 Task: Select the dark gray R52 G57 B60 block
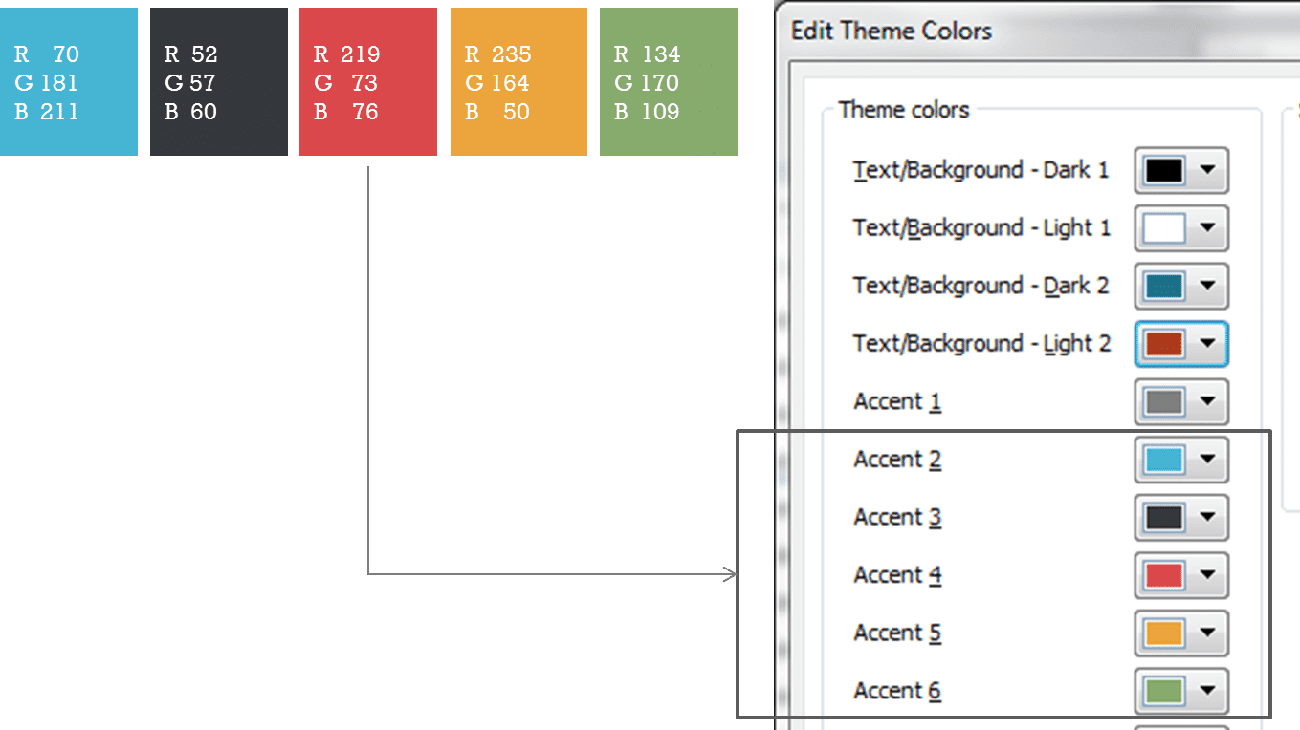(x=218, y=81)
